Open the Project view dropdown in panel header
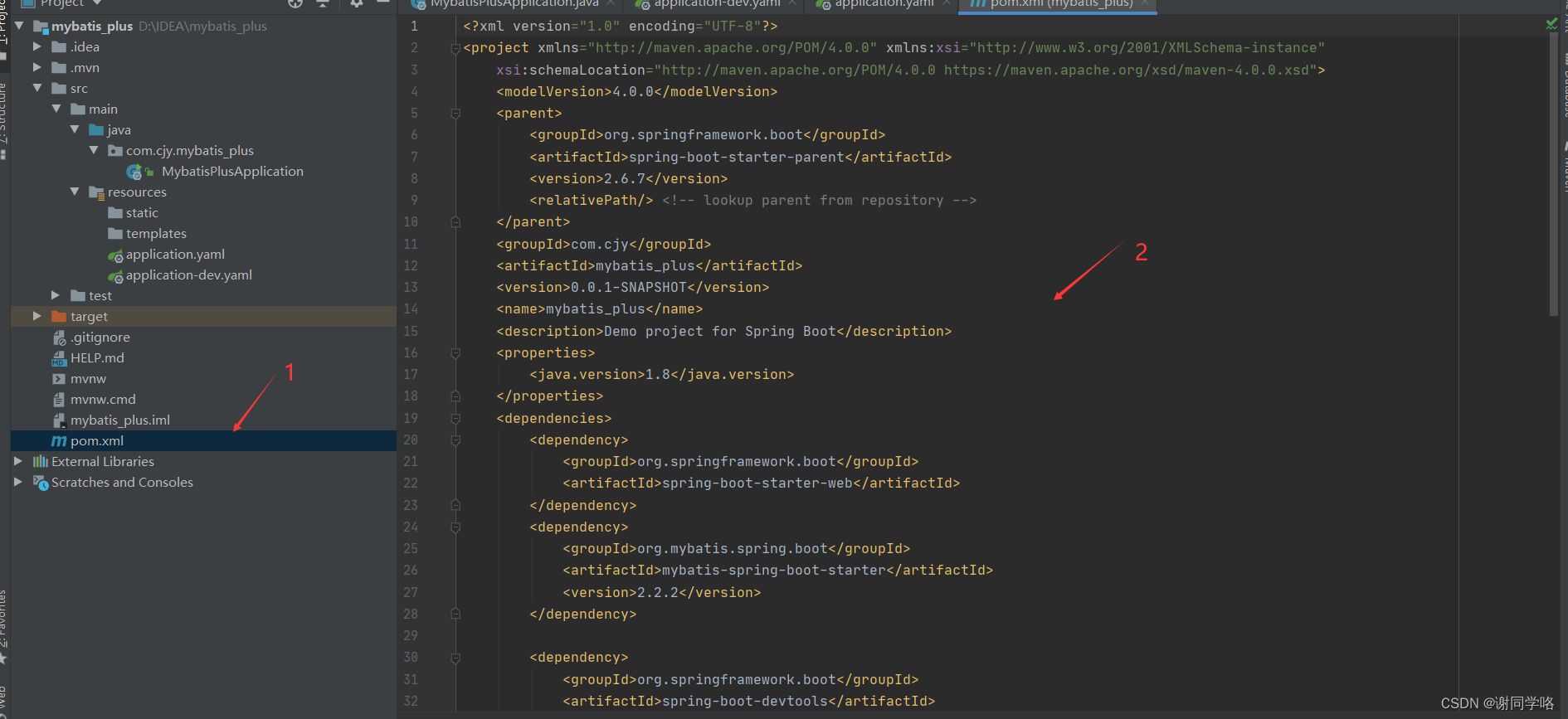 point(97,2)
